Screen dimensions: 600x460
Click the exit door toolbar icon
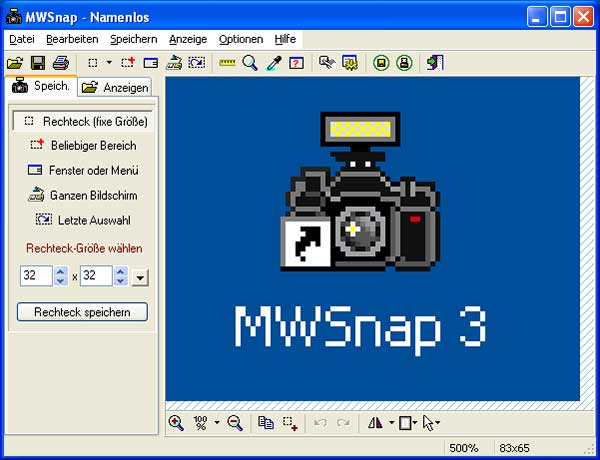tap(435, 63)
